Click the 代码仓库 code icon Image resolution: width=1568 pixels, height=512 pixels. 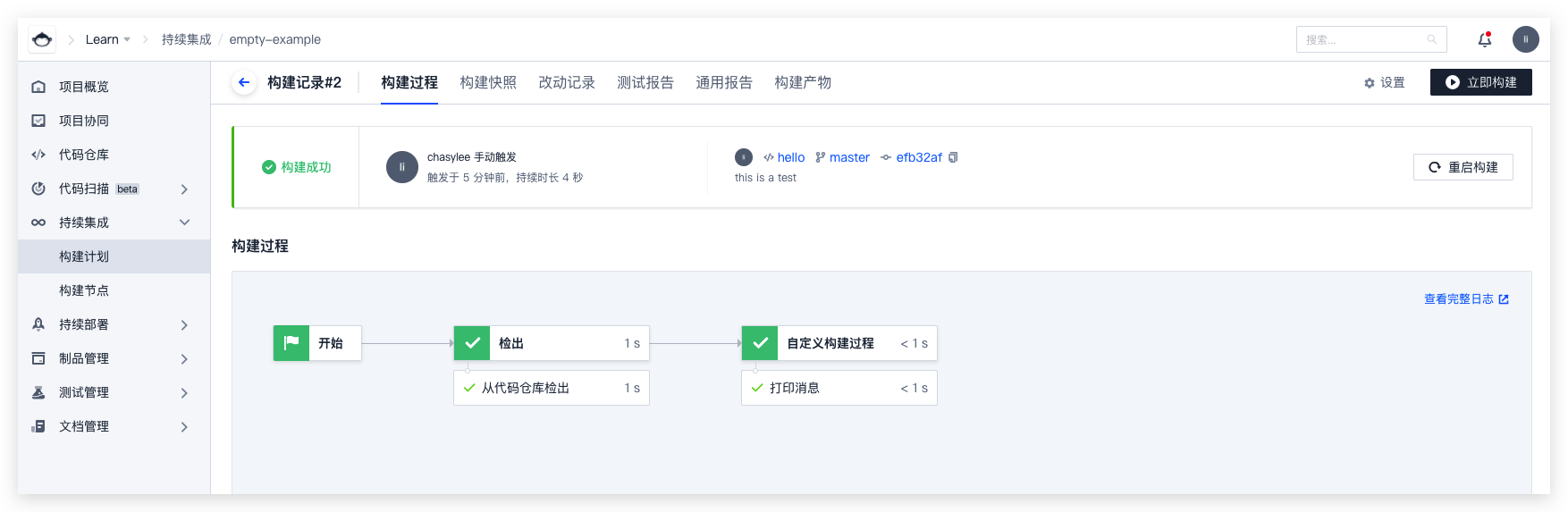point(38,155)
